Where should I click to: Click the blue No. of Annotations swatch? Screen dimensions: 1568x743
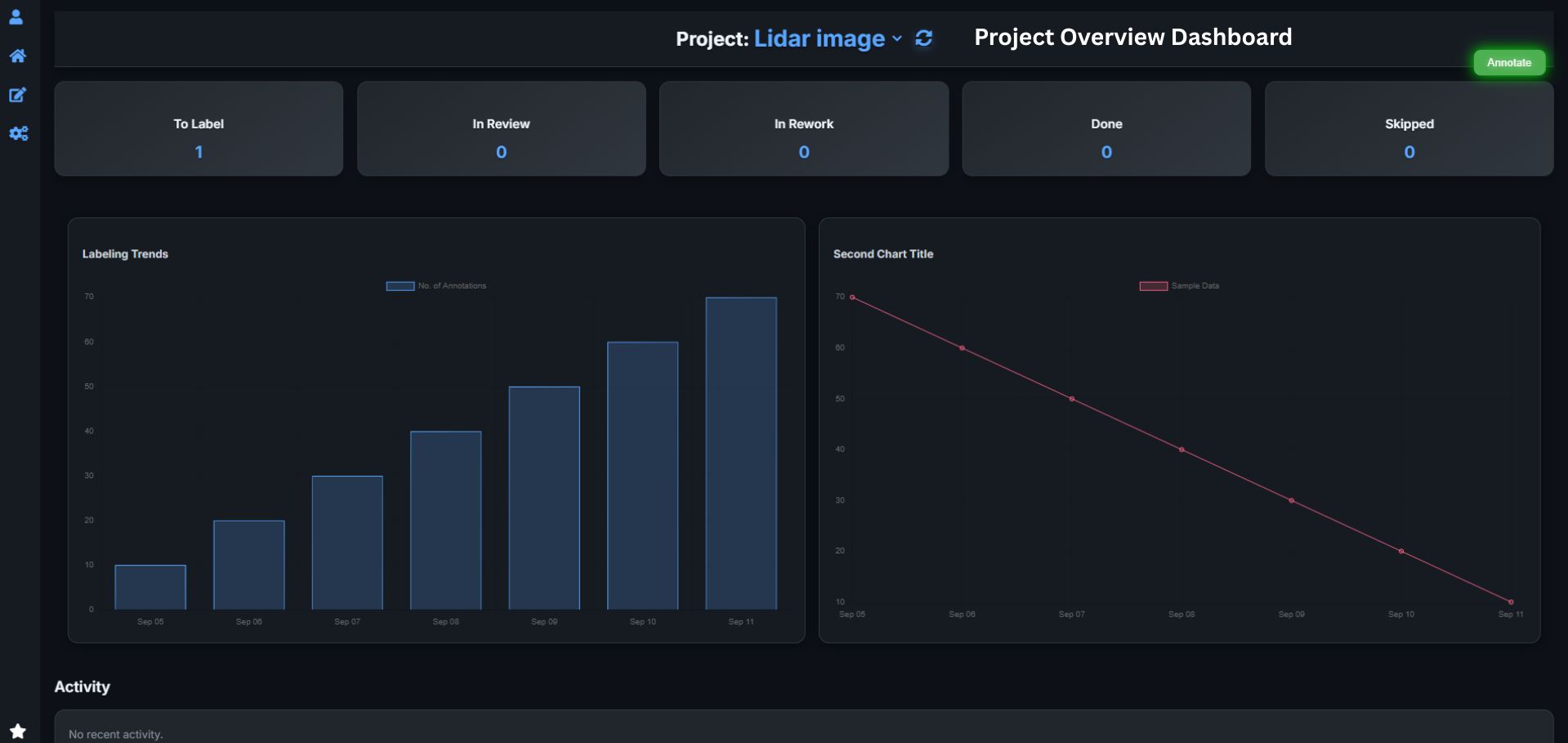point(400,286)
